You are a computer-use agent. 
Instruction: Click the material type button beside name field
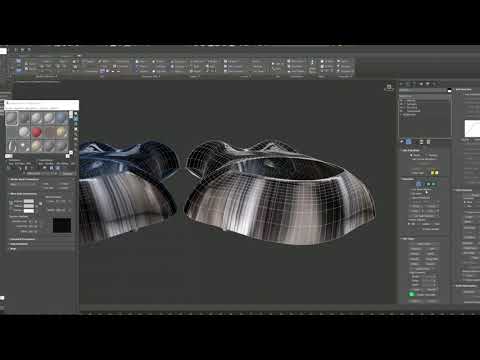67,174
